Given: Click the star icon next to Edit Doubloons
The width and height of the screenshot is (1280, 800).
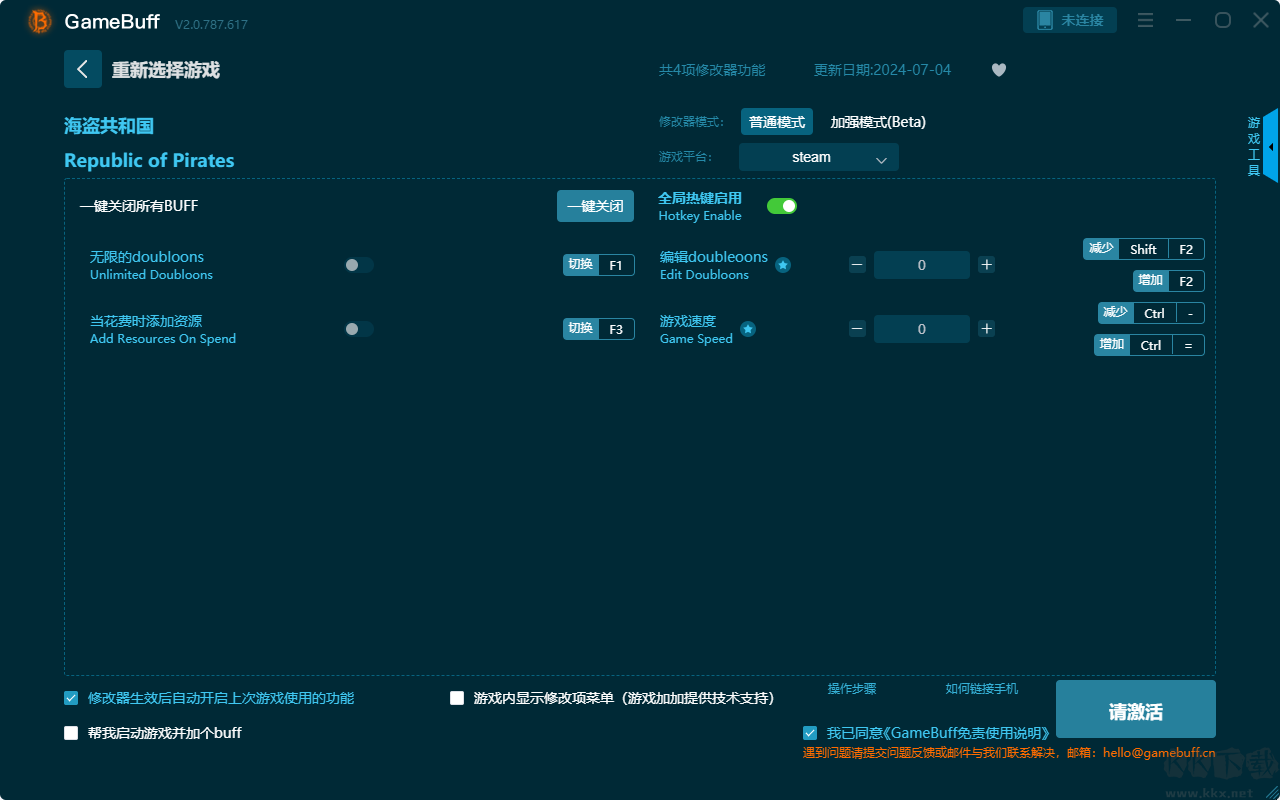Looking at the screenshot, I should point(783,265).
